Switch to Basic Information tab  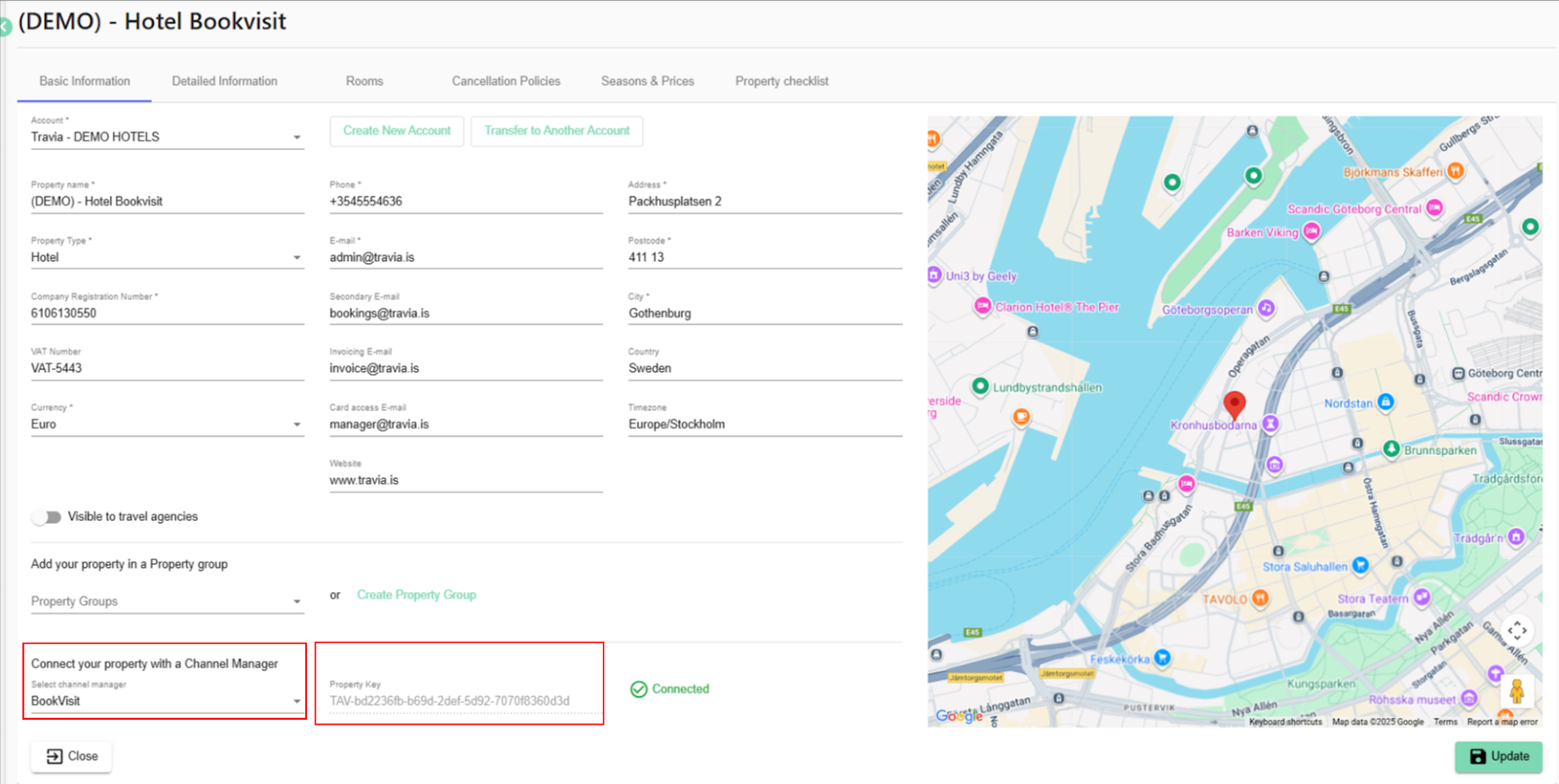click(85, 81)
